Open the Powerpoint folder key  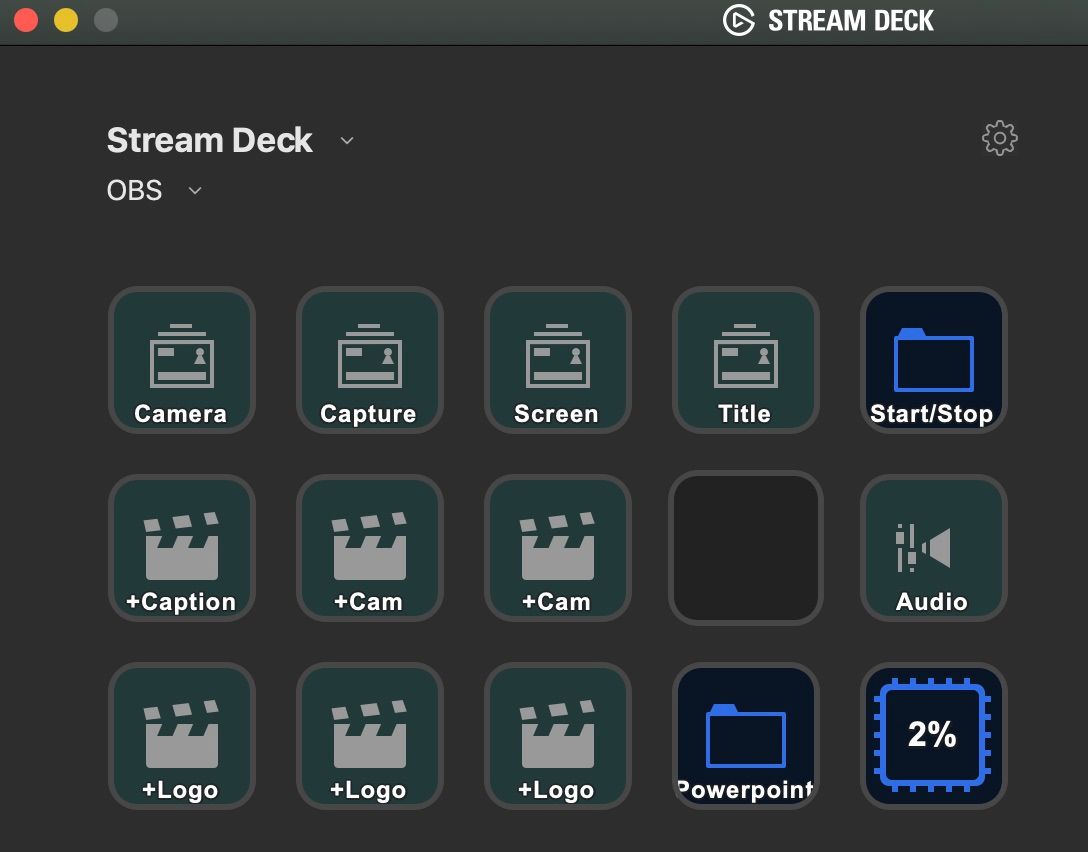[x=745, y=736]
